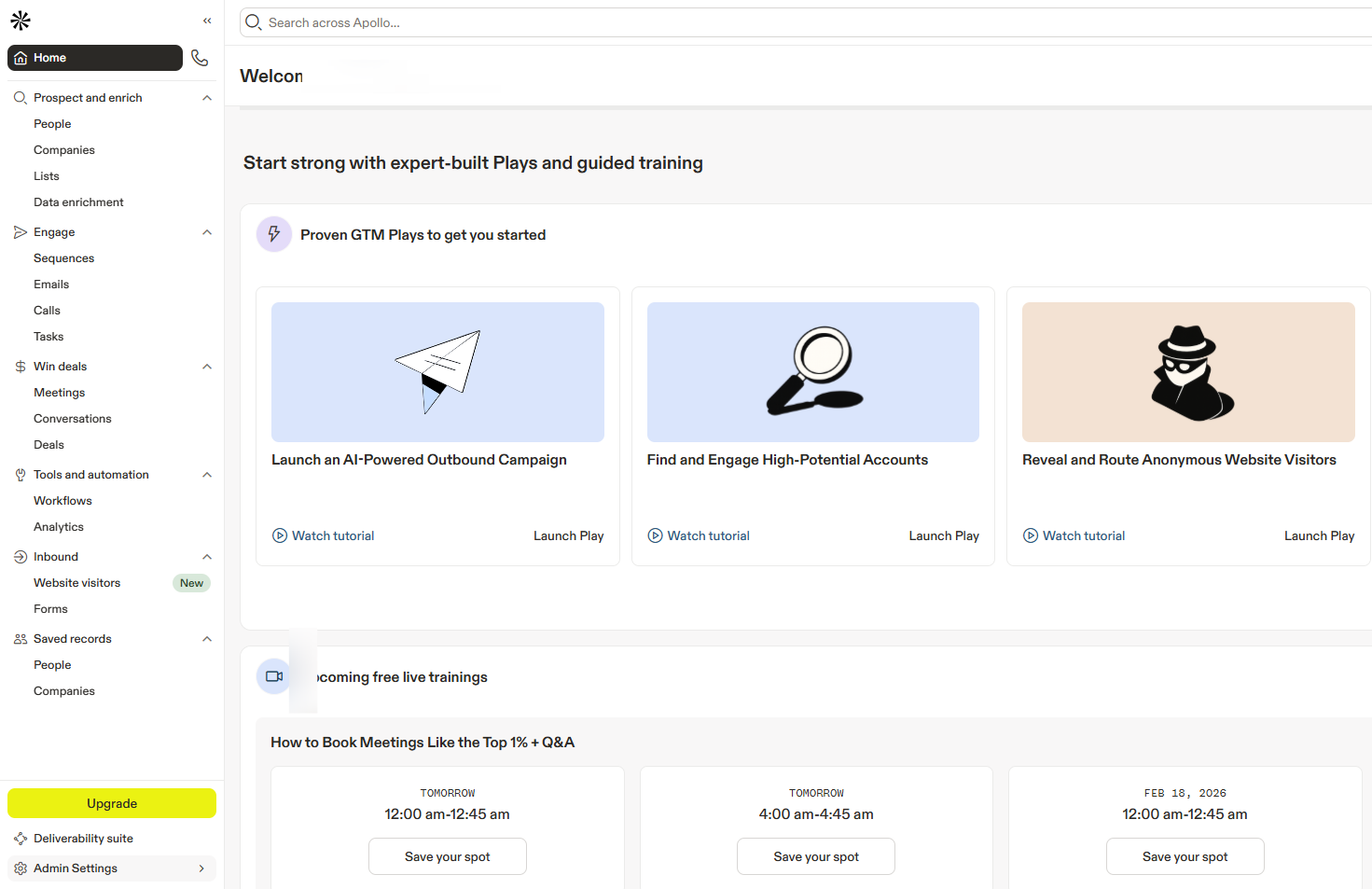Screen dimensions: 1372x889
Task: Open the phone dialer icon
Action: 200,58
